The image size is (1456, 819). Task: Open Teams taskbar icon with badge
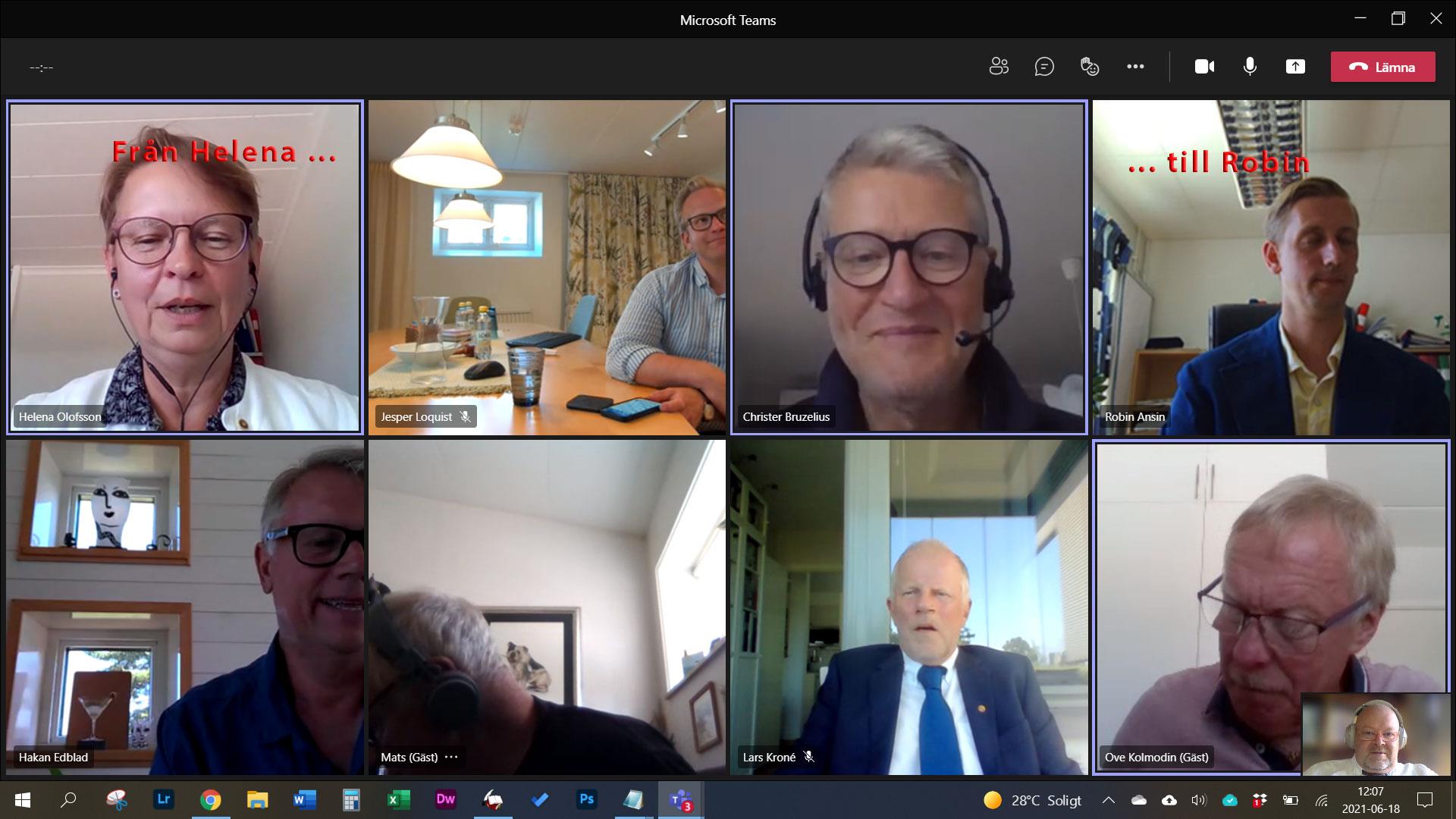(x=680, y=799)
